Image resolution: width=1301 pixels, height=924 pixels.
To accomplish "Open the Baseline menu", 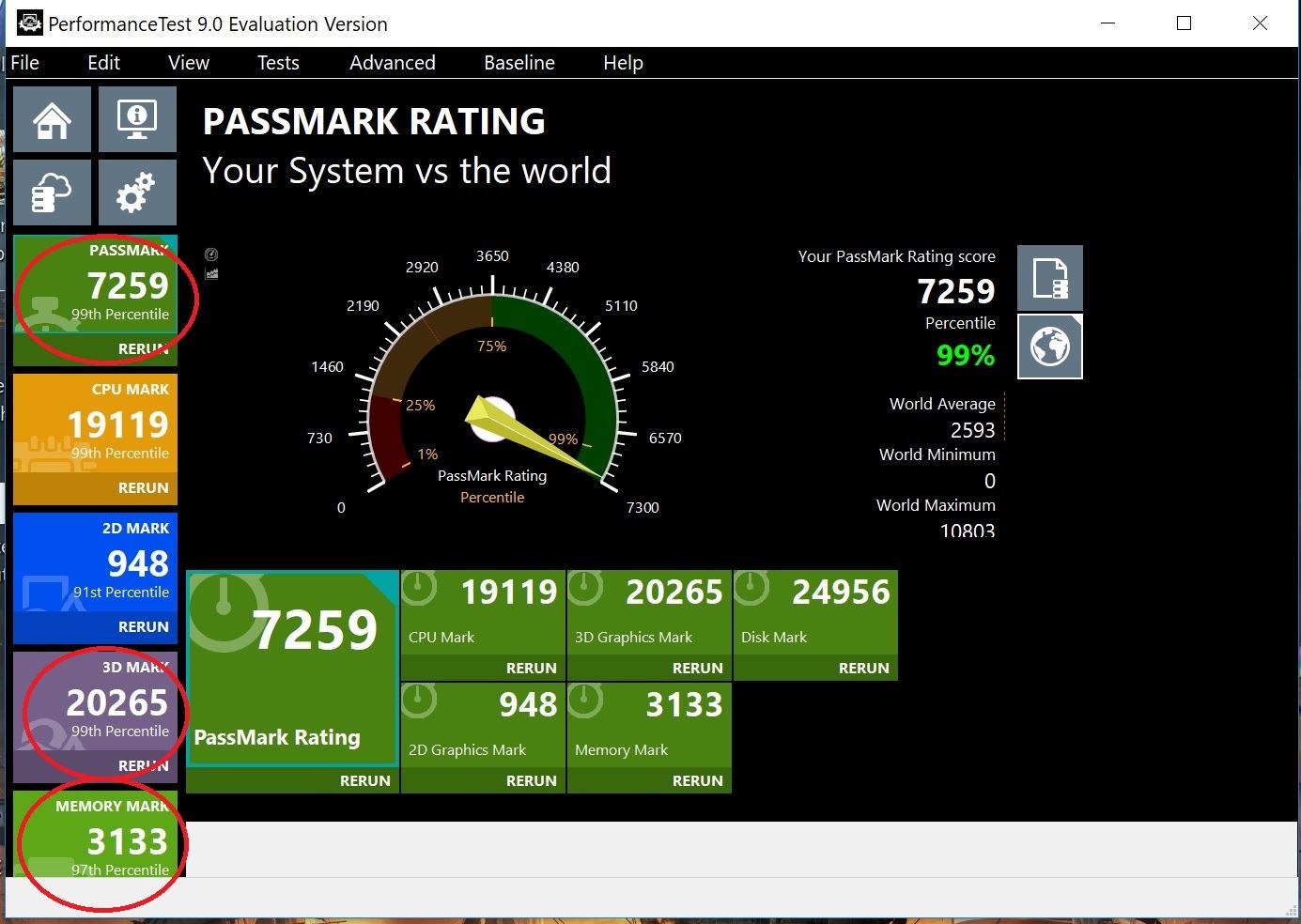I will tap(519, 63).
